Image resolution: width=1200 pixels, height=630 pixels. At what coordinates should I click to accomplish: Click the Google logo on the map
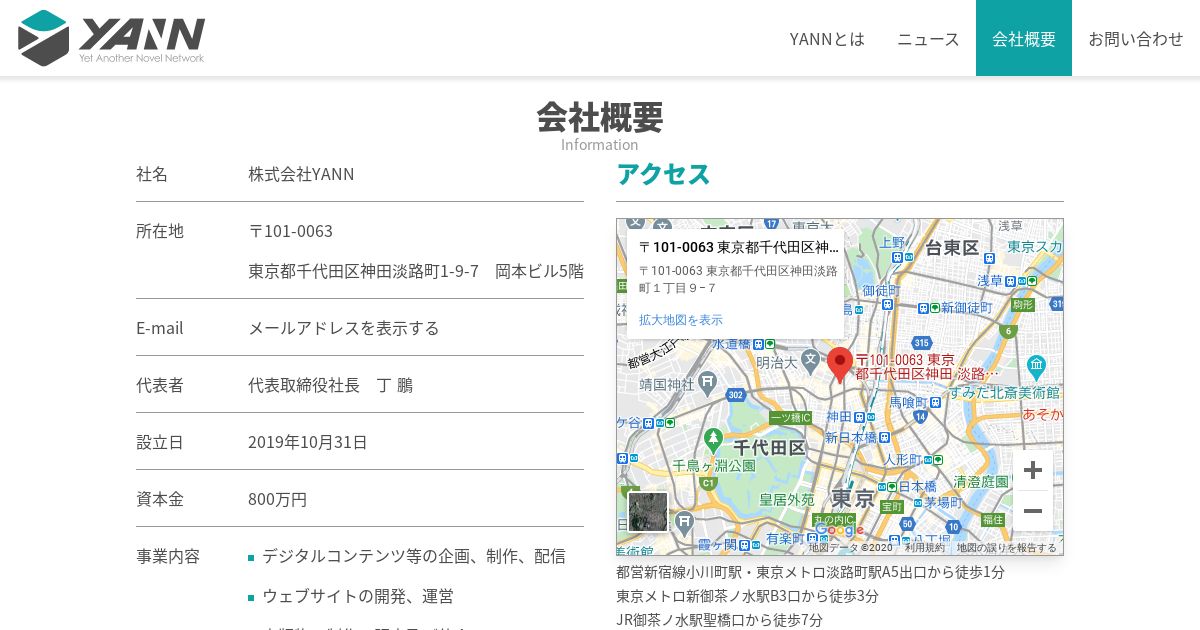pyautogui.click(x=839, y=530)
